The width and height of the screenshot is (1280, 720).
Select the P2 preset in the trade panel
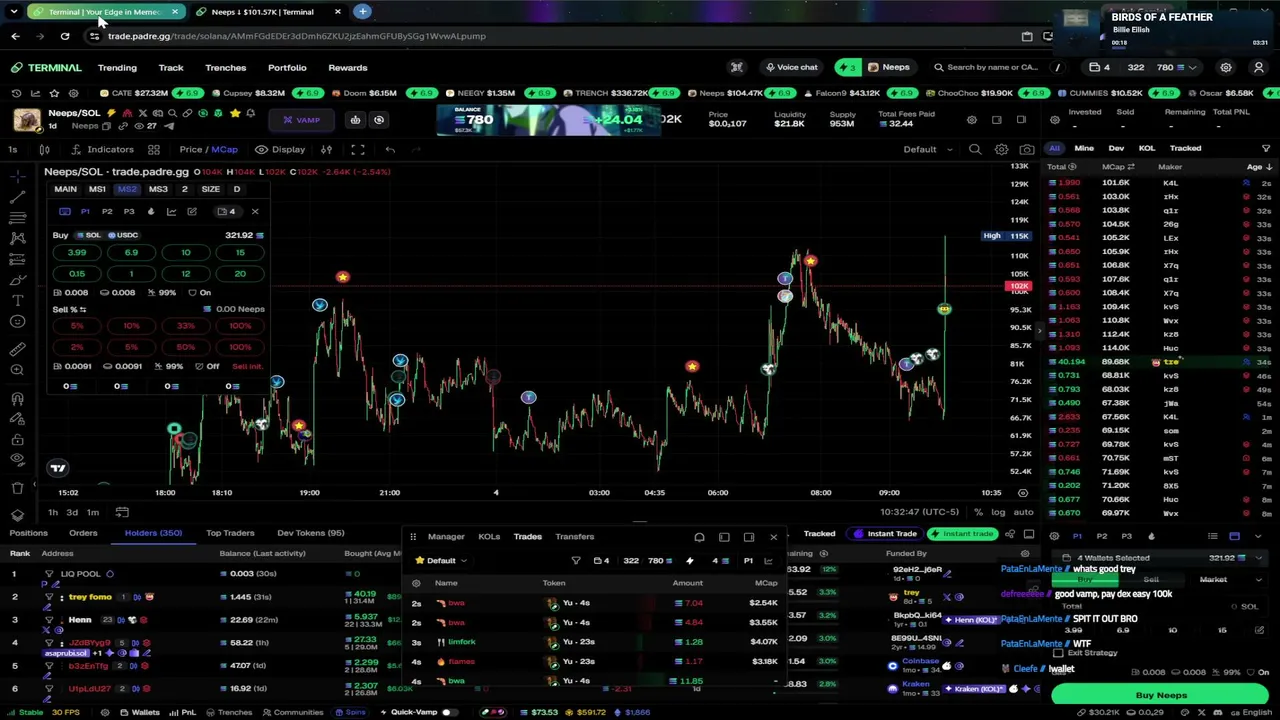[x=107, y=212]
